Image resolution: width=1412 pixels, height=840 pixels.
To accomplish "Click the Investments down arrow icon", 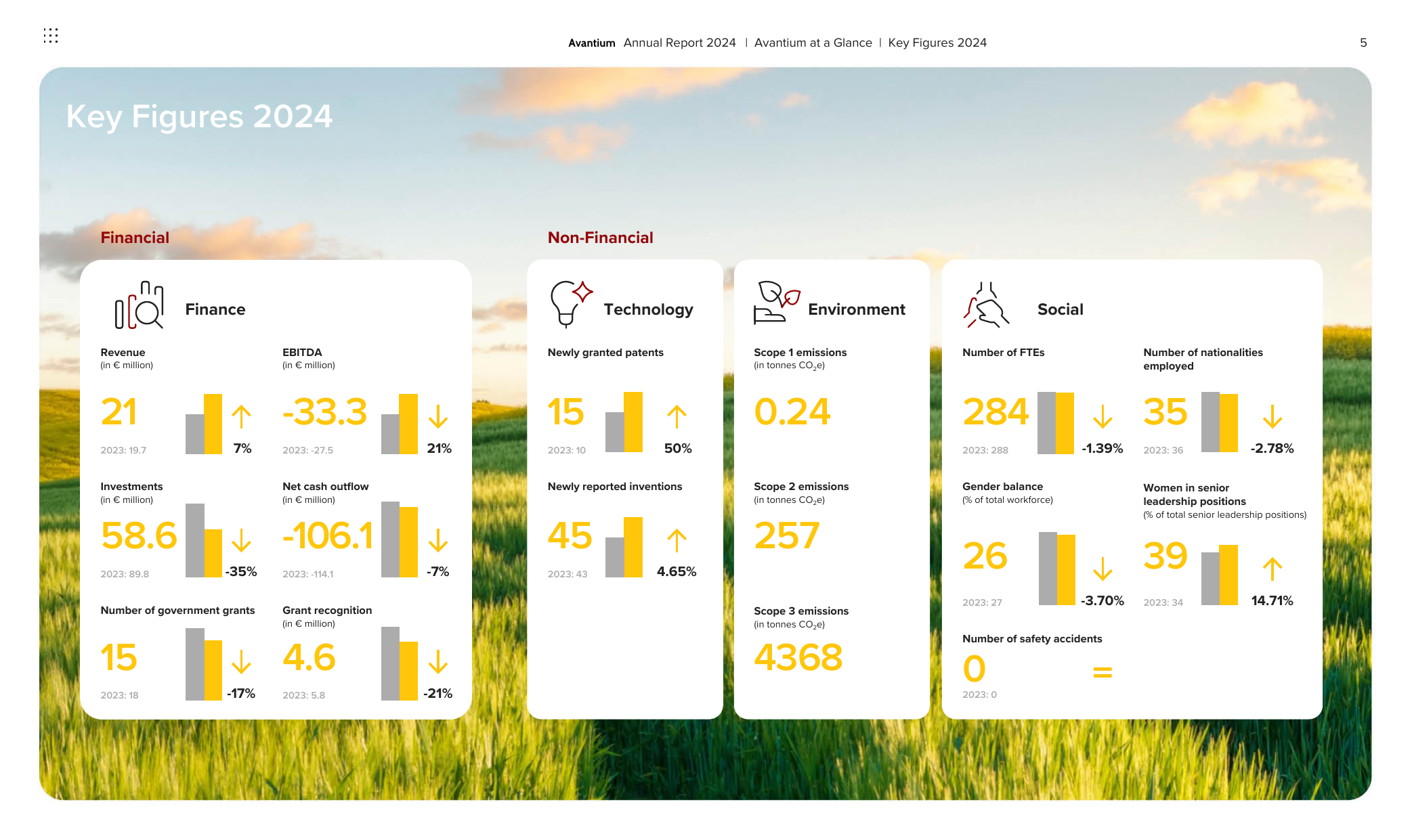I will point(242,540).
